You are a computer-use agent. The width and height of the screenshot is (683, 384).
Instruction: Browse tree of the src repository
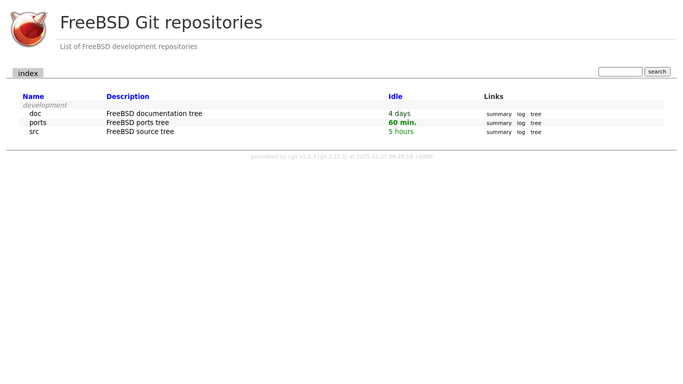[x=536, y=132]
